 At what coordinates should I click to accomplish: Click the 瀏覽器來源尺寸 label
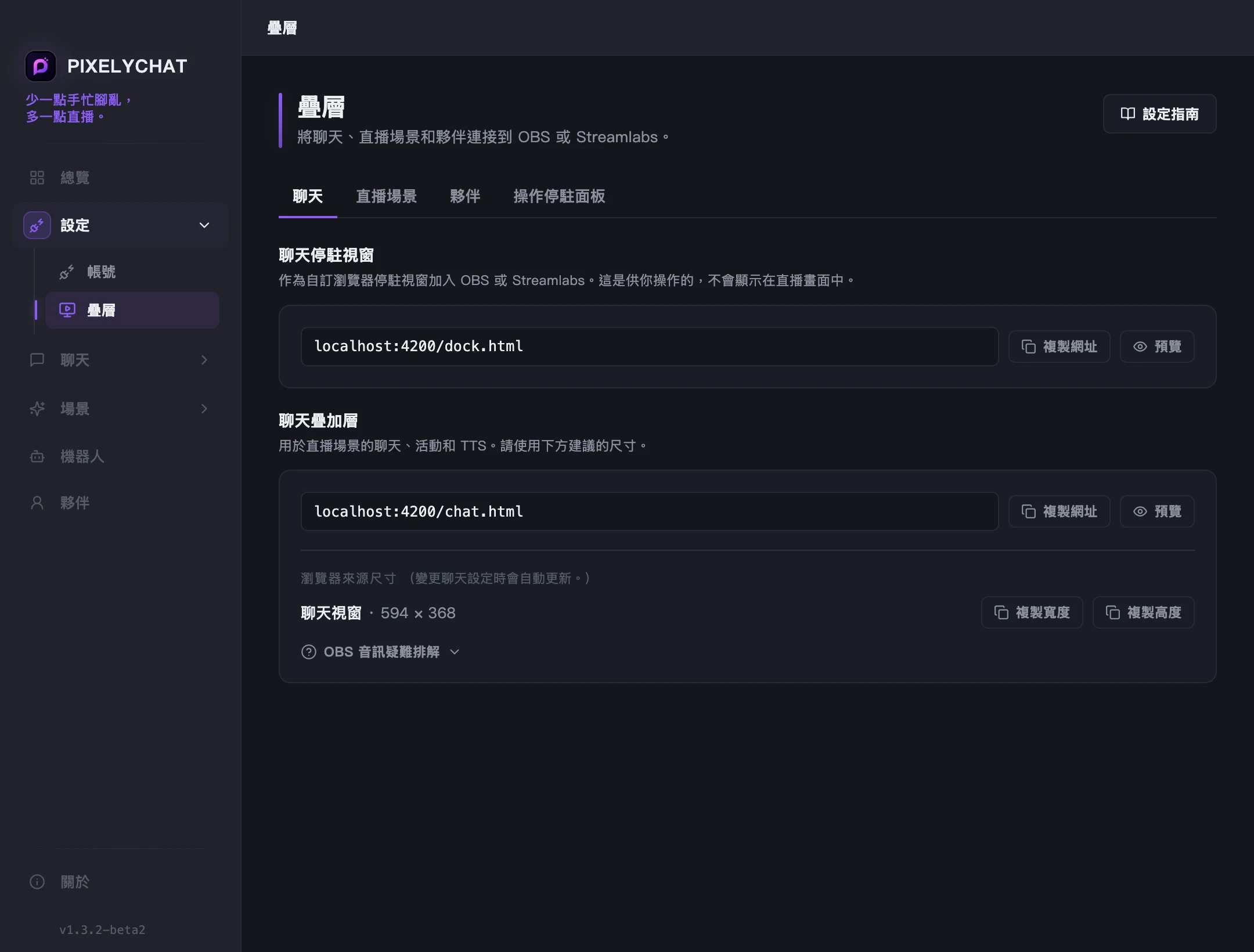(x=348, y=578)
